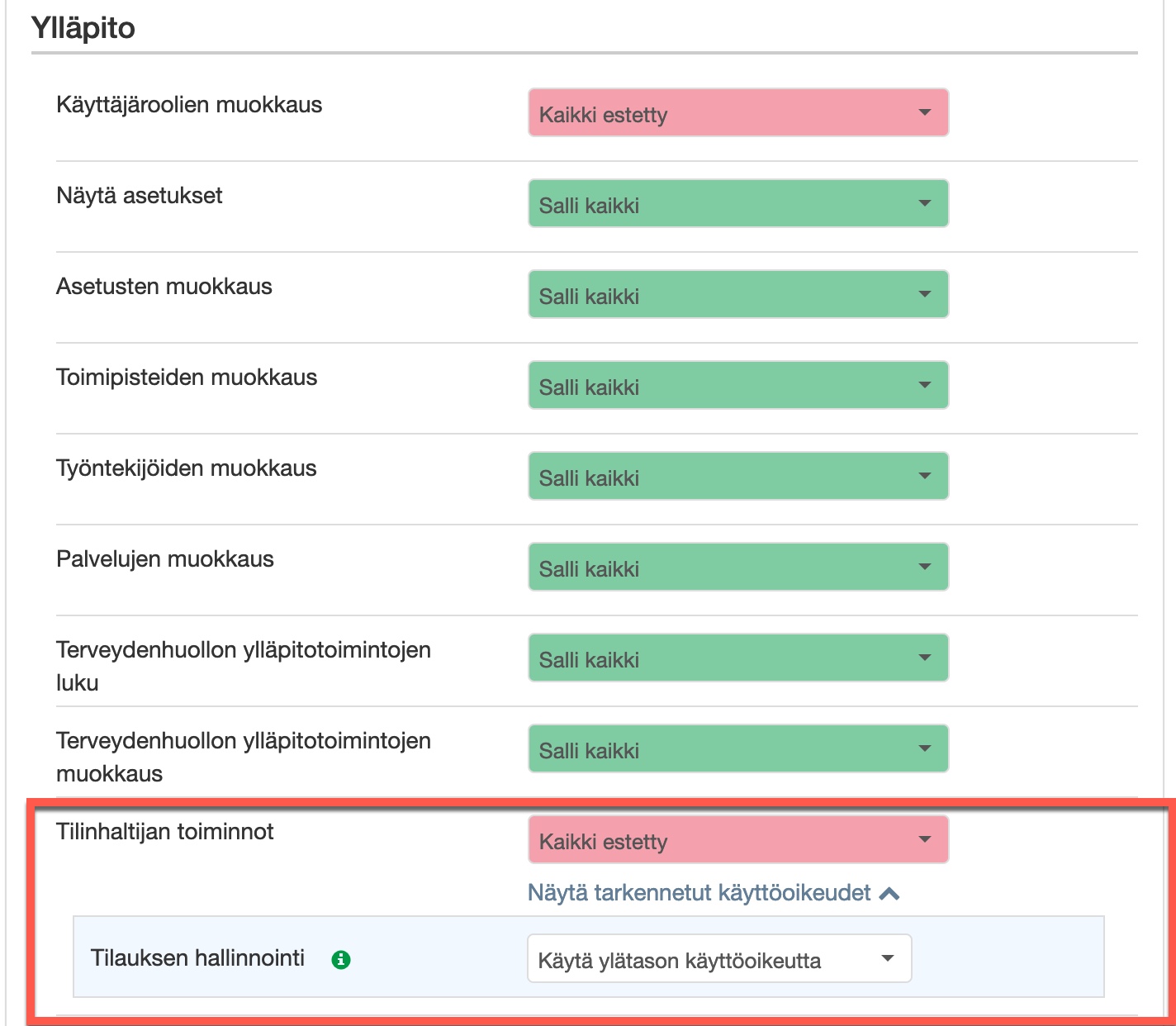This screenshot has height=1026, width=1176.
Task: Click the Näytä tarkennetut käyttöoikeudet link
Action: (699, 893)
